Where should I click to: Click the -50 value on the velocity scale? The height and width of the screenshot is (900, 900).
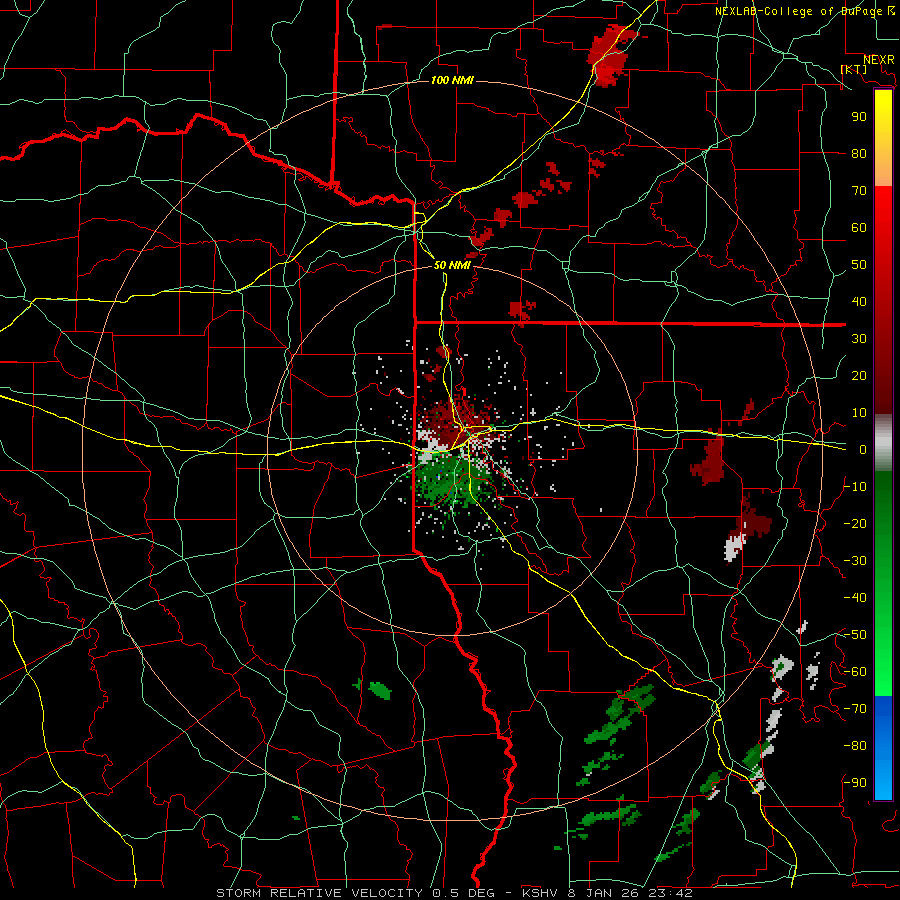[x=855, y=635]
